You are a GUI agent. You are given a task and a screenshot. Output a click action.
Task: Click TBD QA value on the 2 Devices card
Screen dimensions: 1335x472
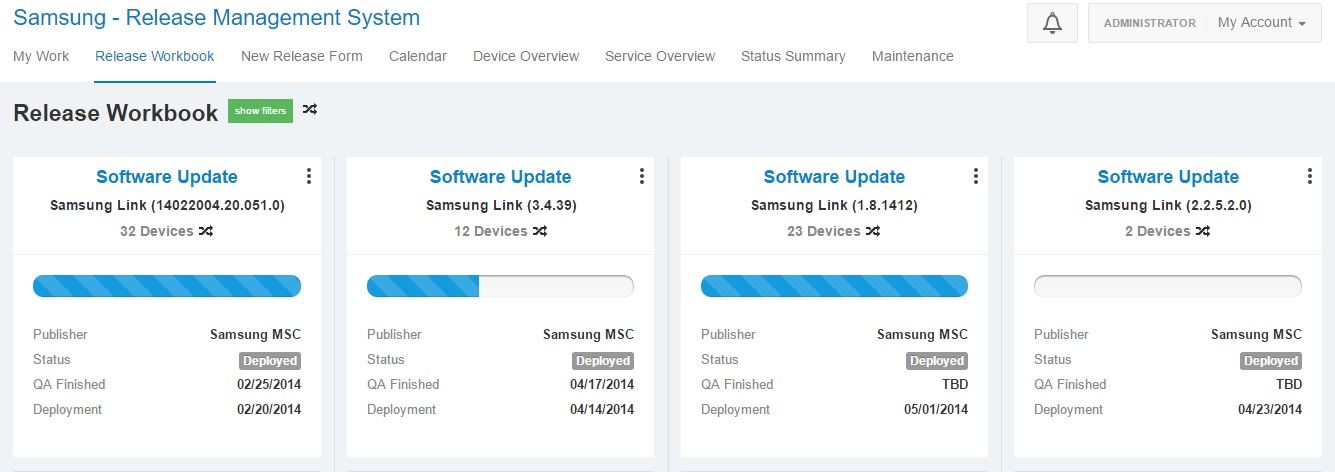pos(1289,384)
